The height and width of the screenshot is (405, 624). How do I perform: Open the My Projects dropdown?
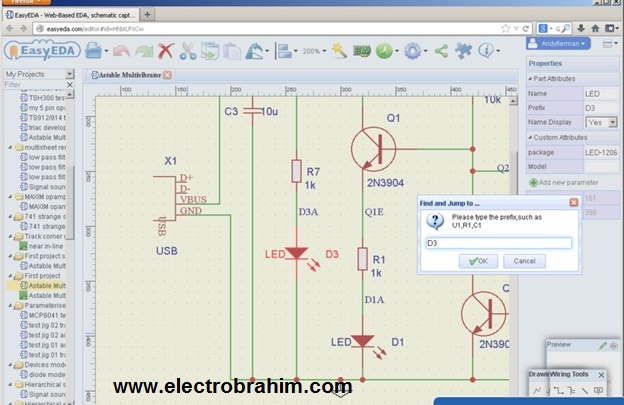tap(70, 74)
